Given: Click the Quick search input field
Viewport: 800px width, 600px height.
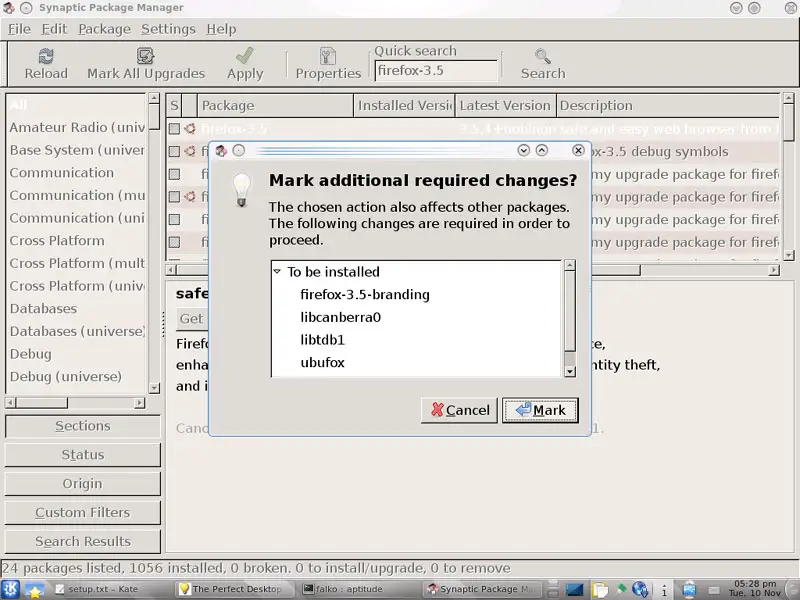Looking at the screenshot, I should coord(436,70).
